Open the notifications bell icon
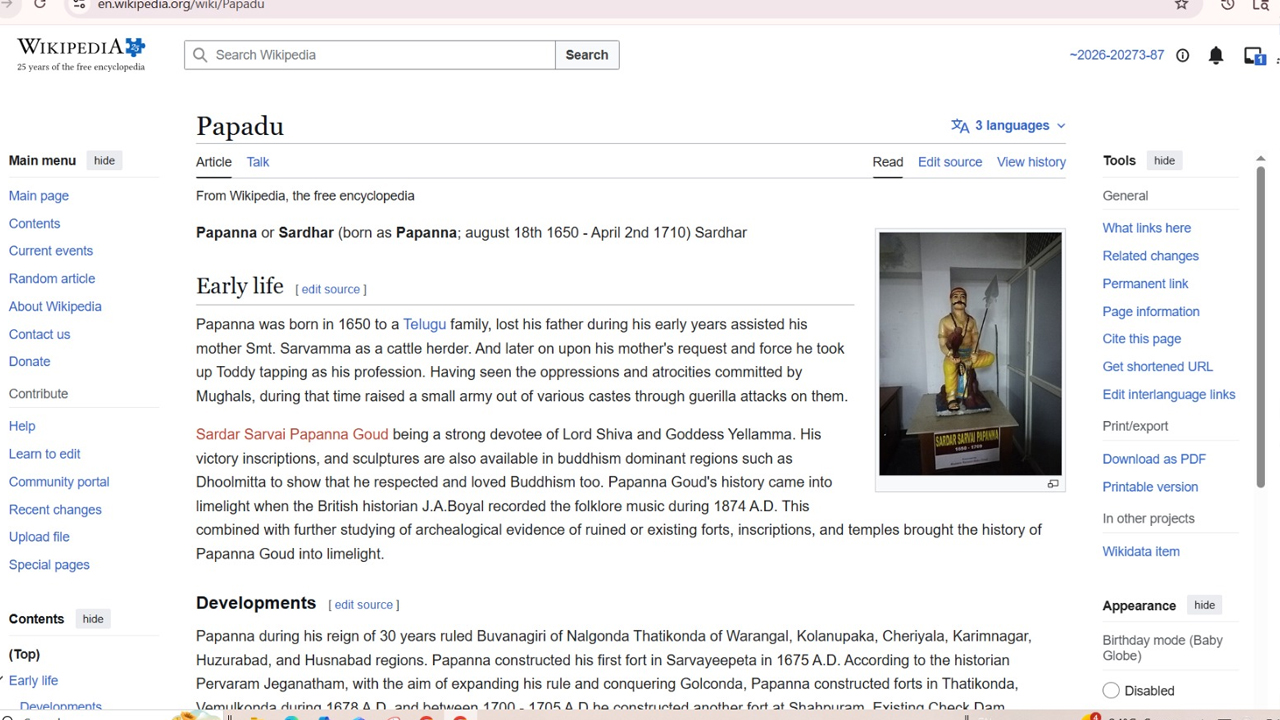The image size is (1280, 720). 1216,56
